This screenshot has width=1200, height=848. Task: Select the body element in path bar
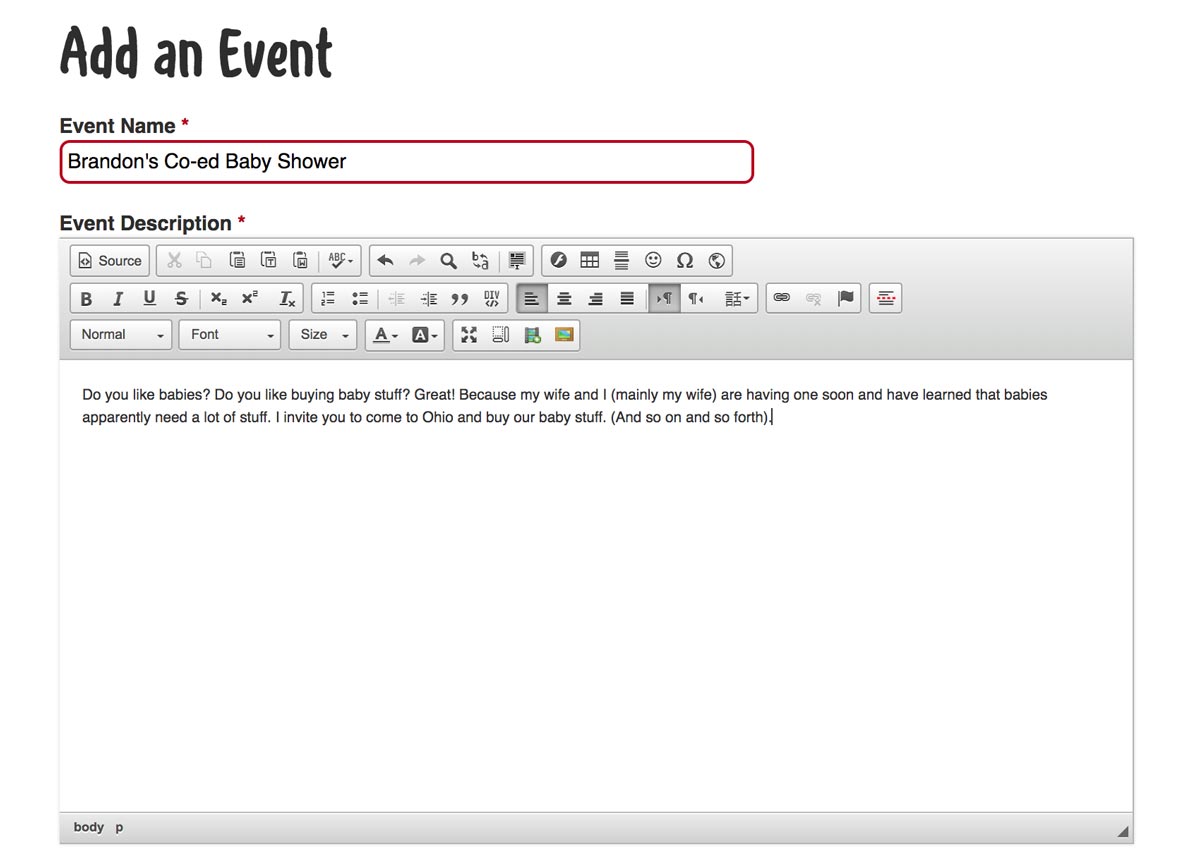tap(88, 827)
